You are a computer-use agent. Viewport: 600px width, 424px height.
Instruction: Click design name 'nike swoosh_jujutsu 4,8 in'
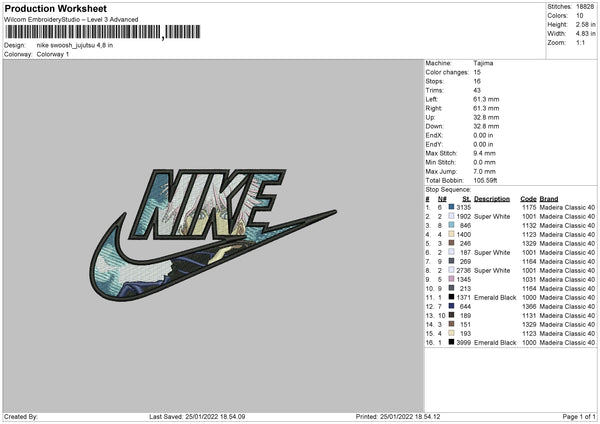pyautogui.click(x=75, y=45)
